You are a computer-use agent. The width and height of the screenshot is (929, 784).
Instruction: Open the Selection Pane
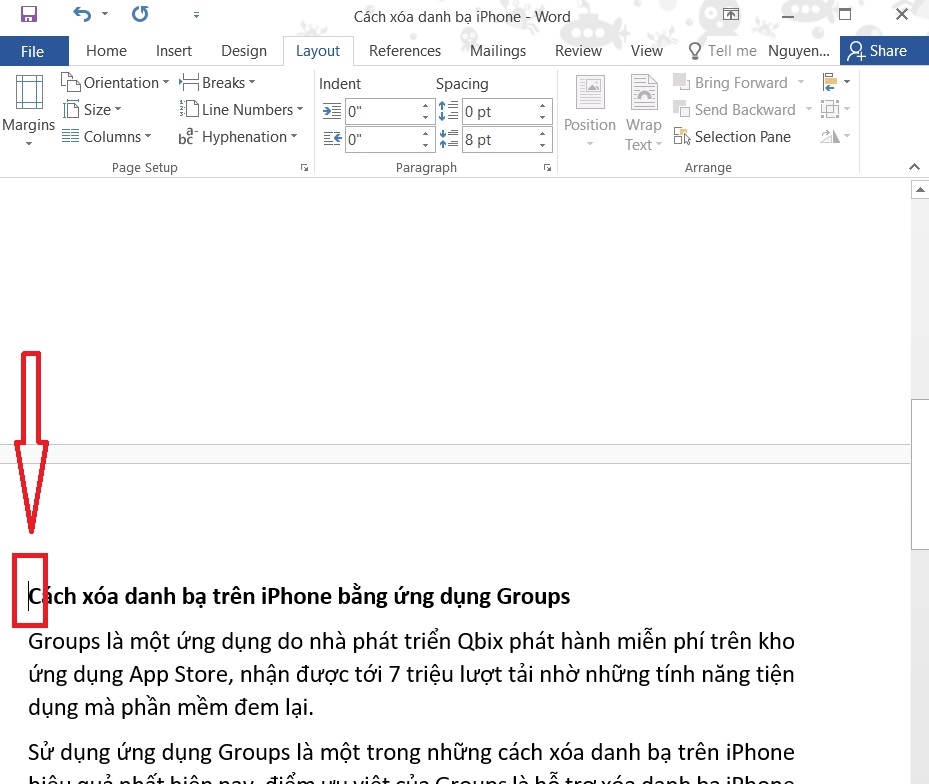(732, 137)
